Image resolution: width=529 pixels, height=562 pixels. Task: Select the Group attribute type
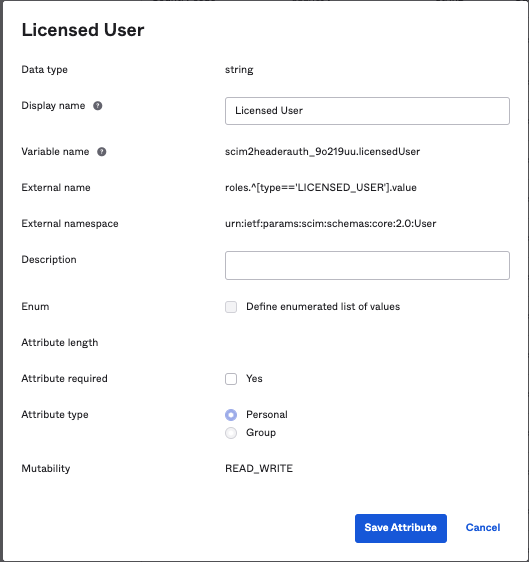pyautogui.click(x=231, y=433)
